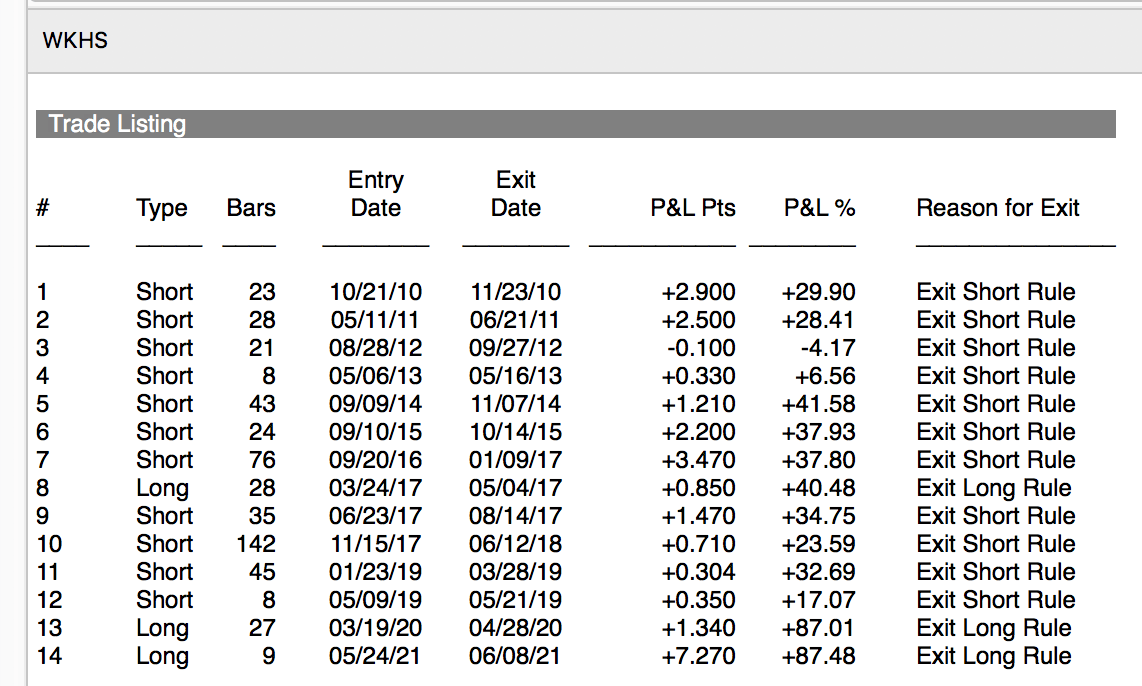Click the +87.48 P&L % value
Screen dimensions: 1142x686
[x=818, y=656]
